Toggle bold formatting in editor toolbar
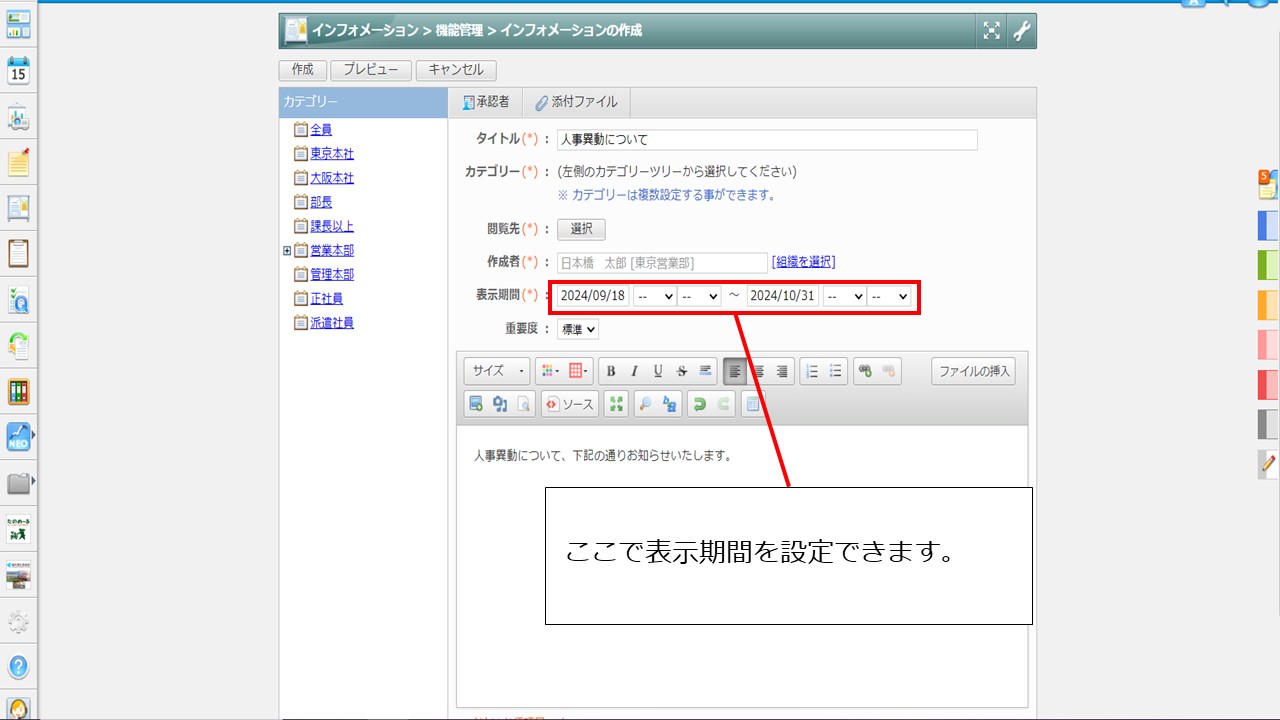1280x720 pixels. (611, 371)
